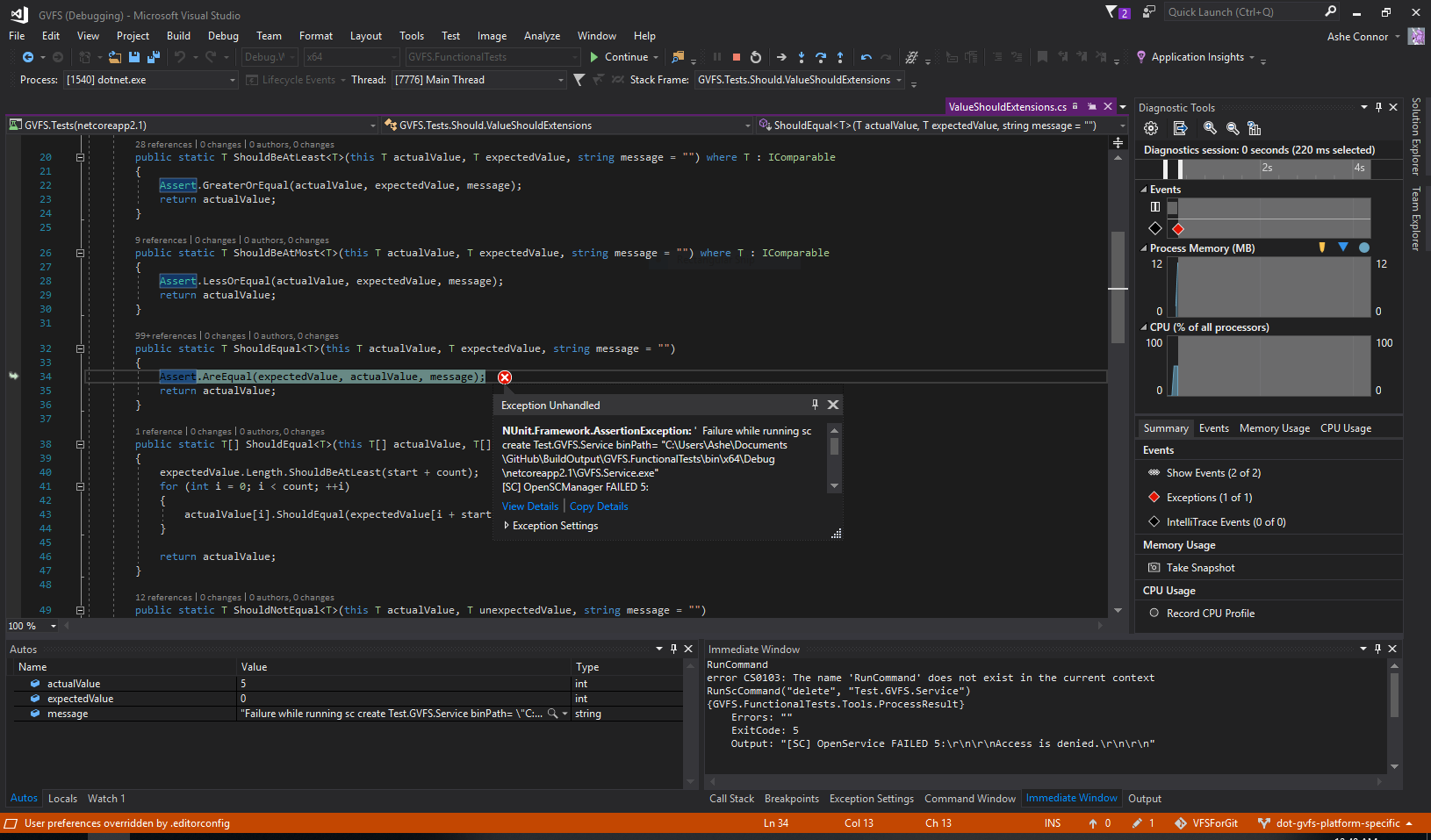The width and height of the screenshot is (1431, 840).
Task: Click Zoom Out icon in Diagnostic Tools
Action: click(x=1233, y=128)
